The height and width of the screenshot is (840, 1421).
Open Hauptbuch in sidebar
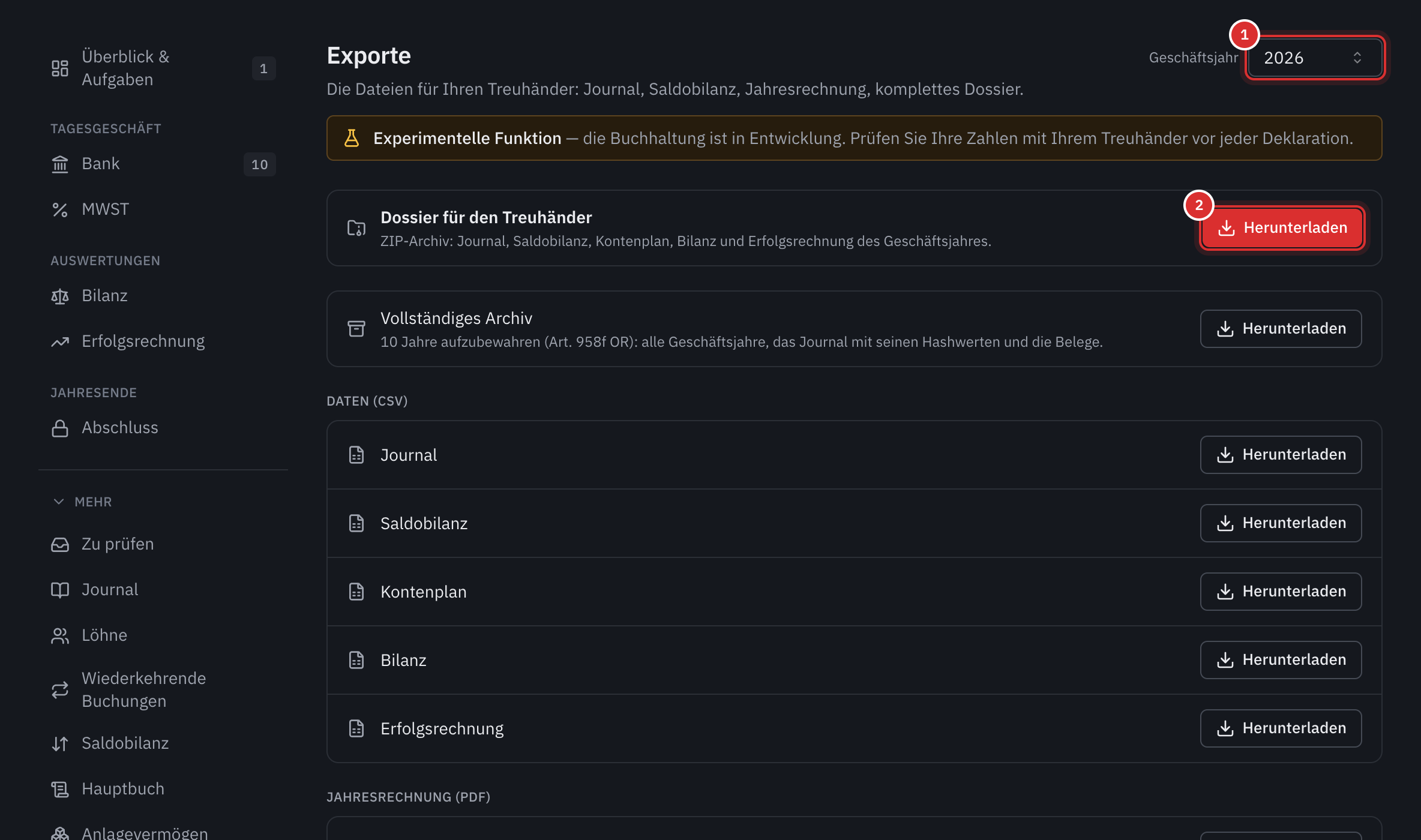pos(163,789)
